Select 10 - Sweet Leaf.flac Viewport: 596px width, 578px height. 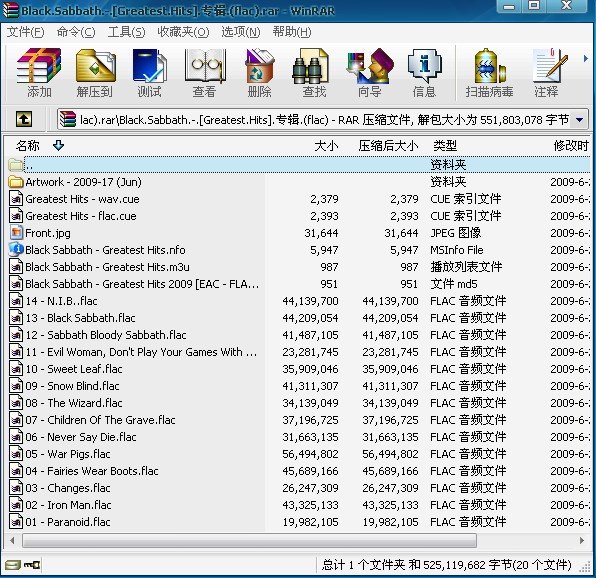(x=74, y=369)
